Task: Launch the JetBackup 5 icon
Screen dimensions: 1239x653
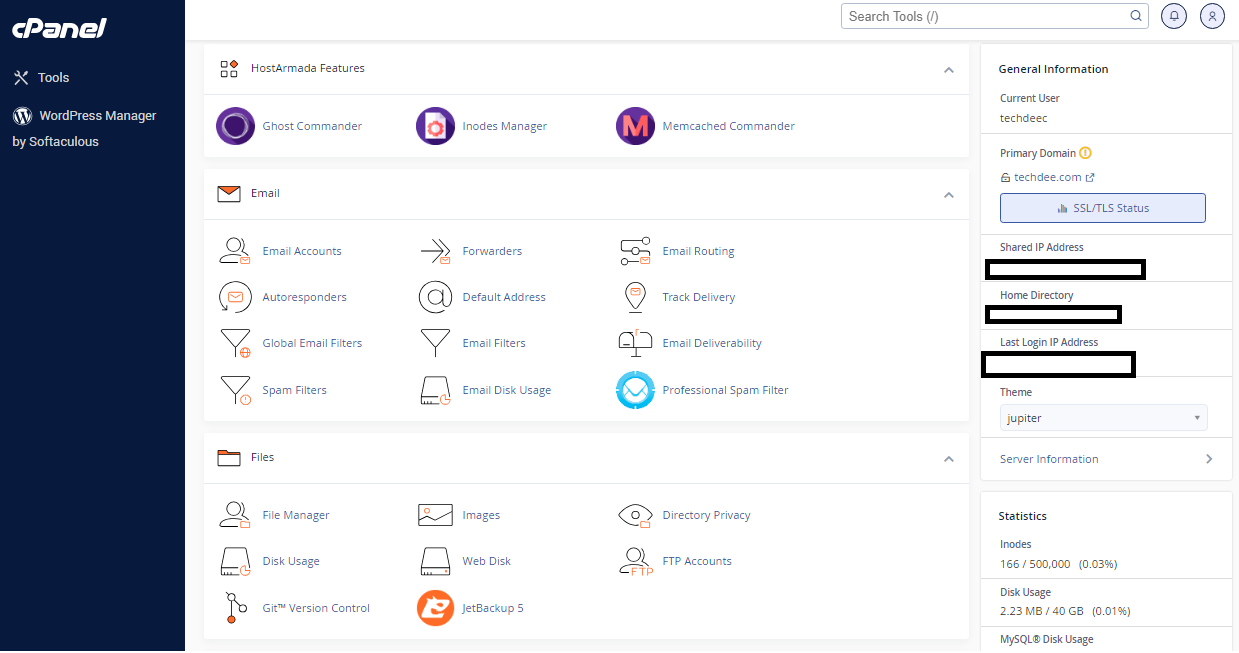Action: click(436, 608)
